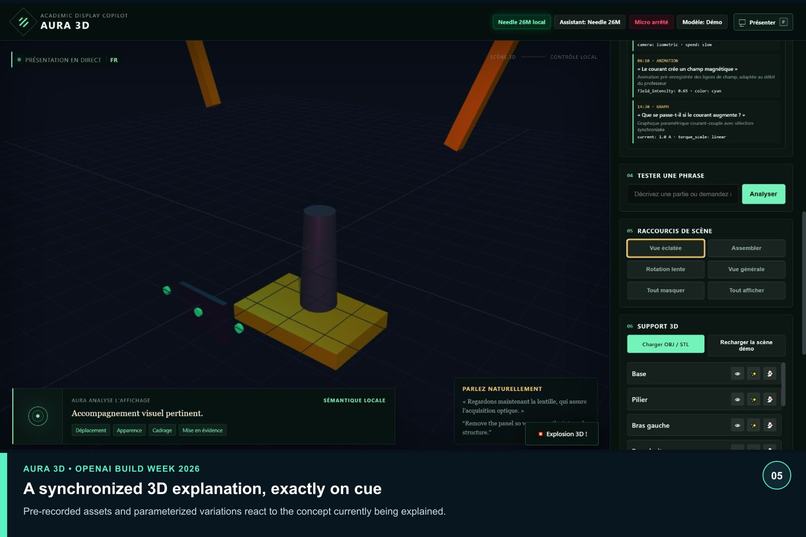Click the Explosion 3D ! notification
This screenshot has width=806, height=537.
562,434
